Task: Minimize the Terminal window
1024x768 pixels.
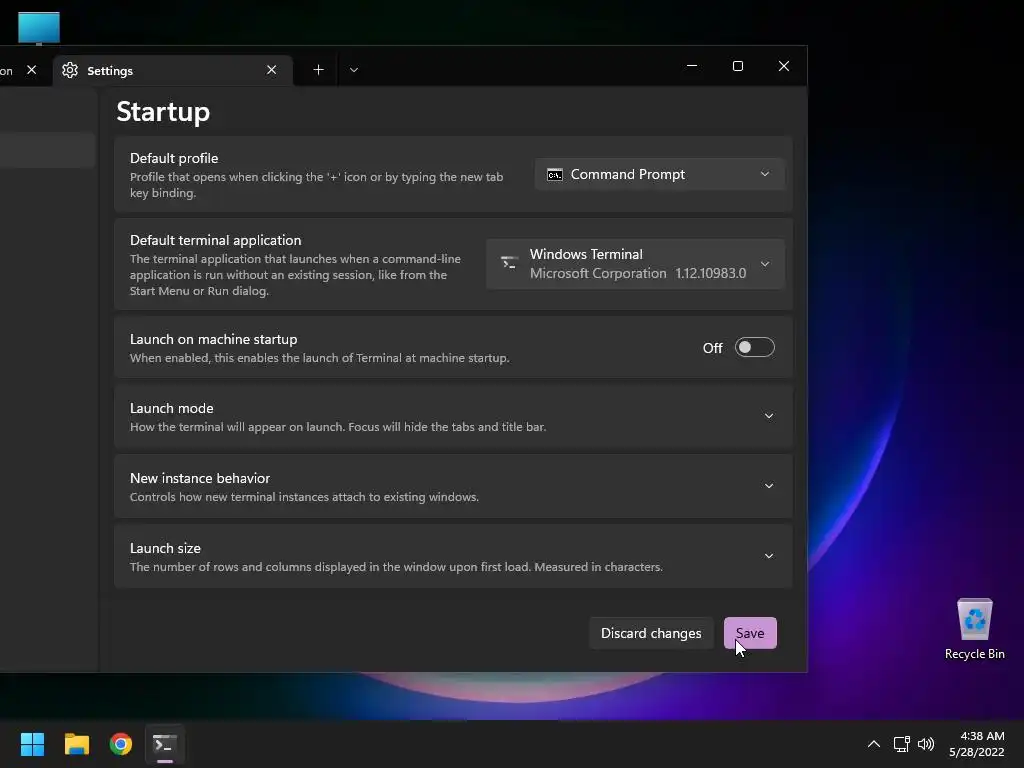Action: pos(692,66)
